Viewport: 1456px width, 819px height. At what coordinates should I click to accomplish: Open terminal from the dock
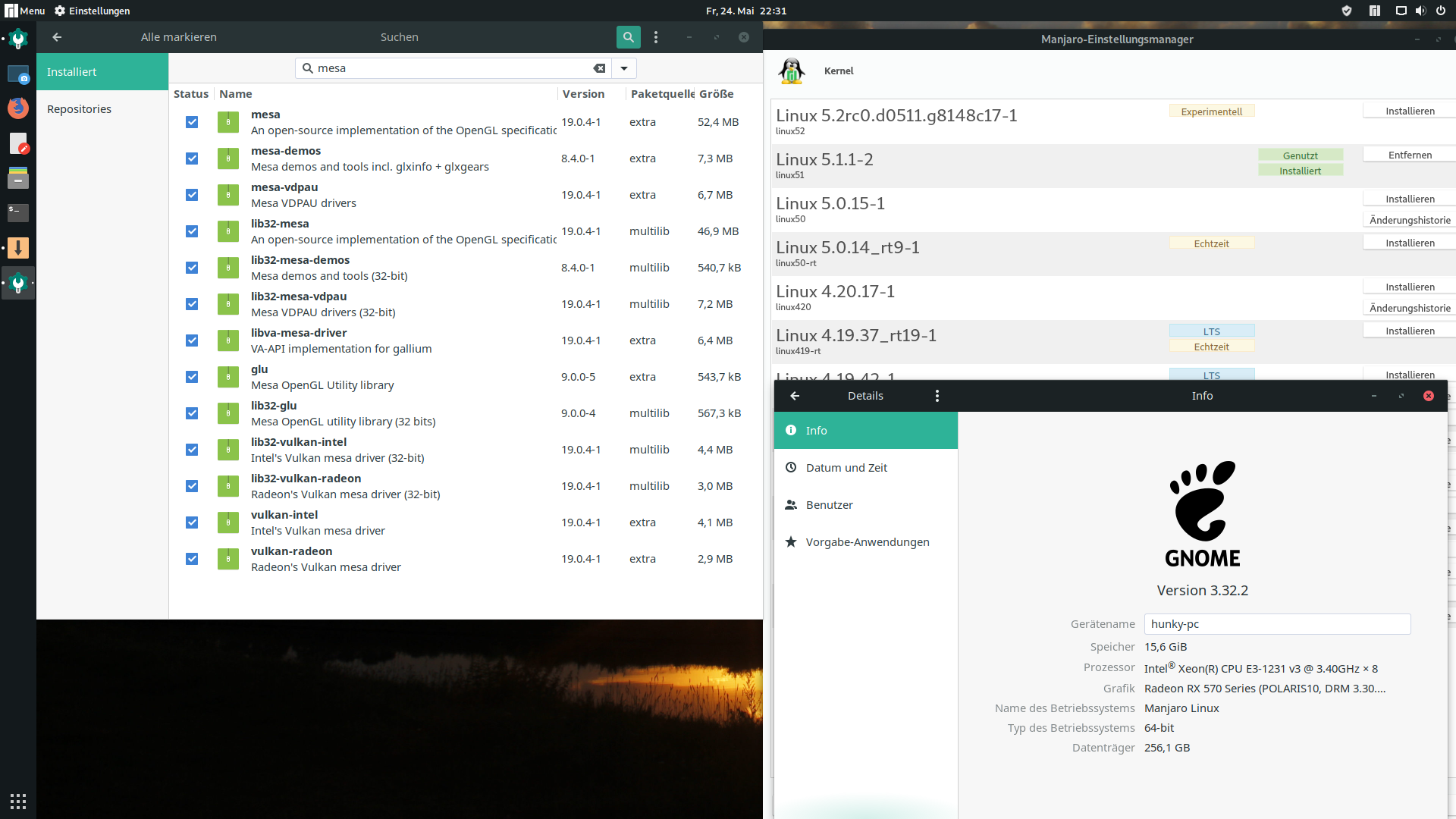(x=18, y=212)
